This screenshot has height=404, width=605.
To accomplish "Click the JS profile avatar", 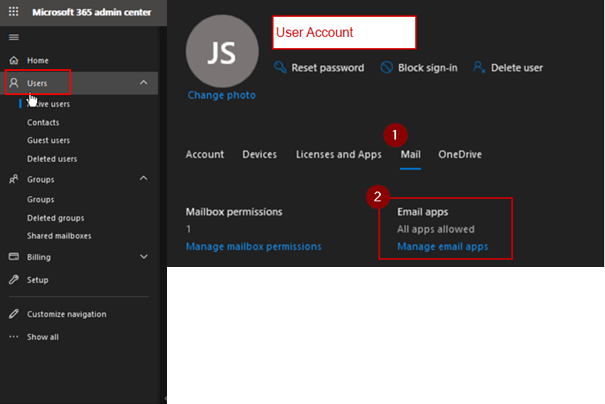I will tap(222, 51).
